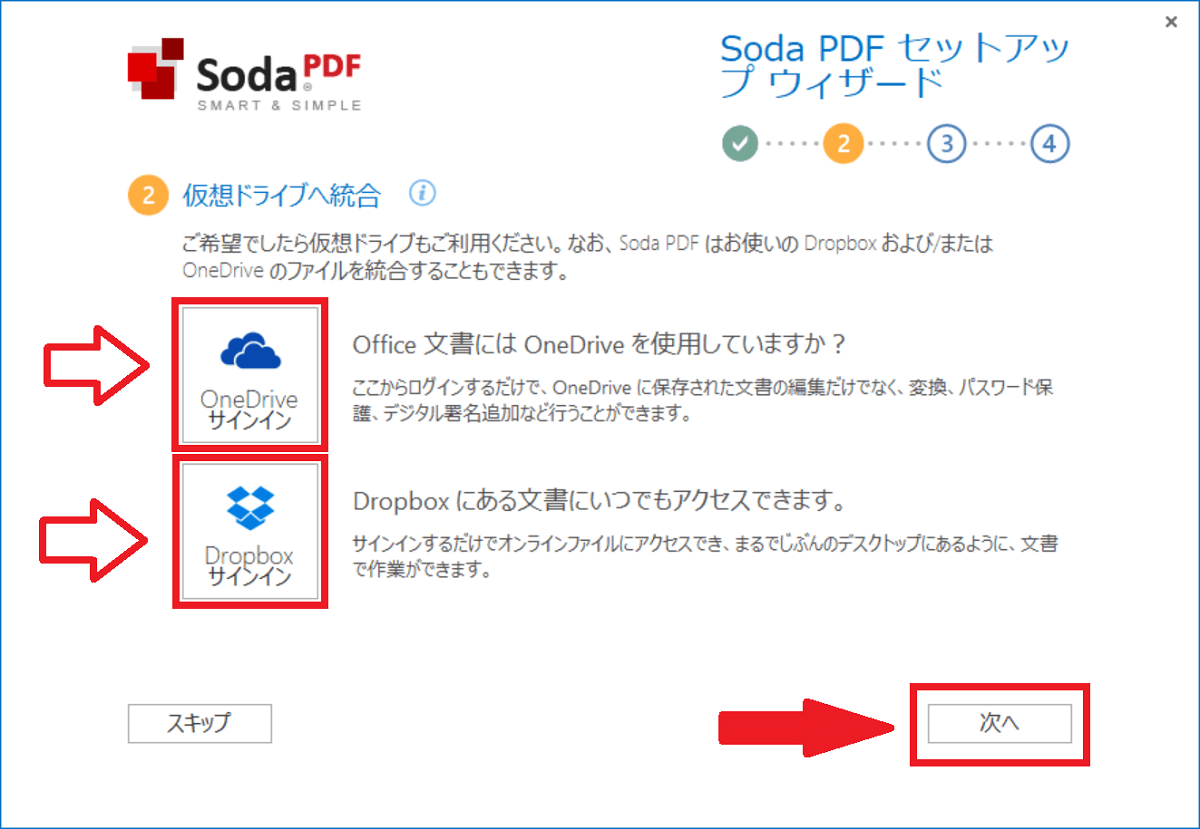Click the 次へ button
The width and height of the screenshot is (1200, 829).
click(x=999, y=723)
